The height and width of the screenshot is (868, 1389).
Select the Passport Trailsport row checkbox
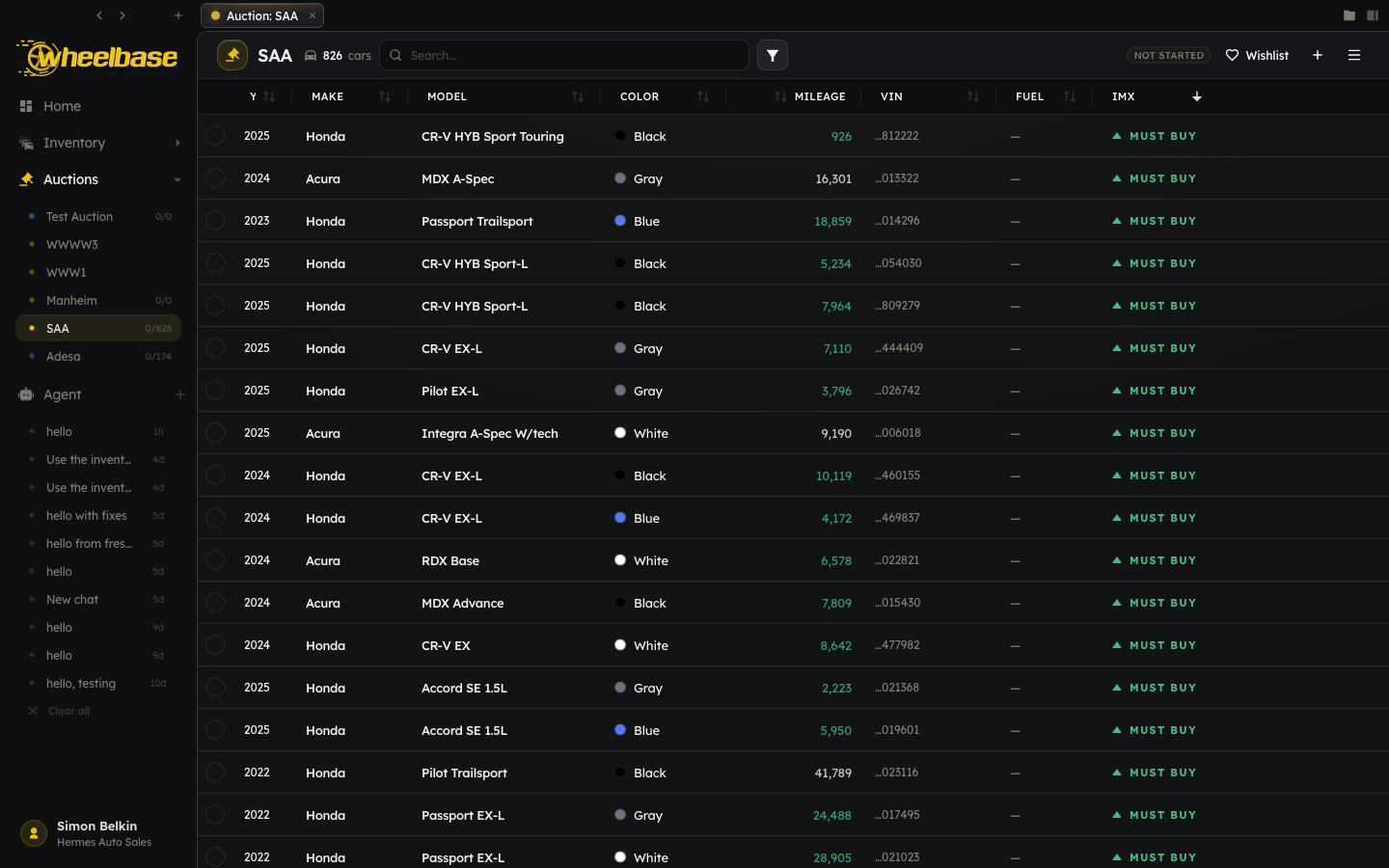coord(215,221)
